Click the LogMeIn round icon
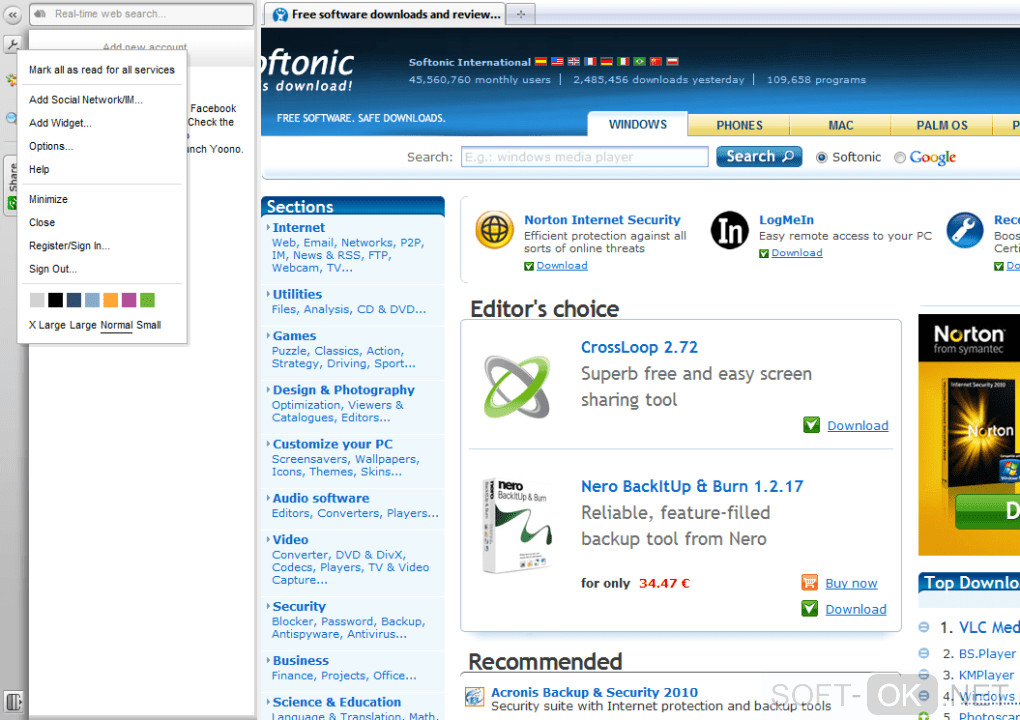This screenshot has height=720, width=1020. 729,230
